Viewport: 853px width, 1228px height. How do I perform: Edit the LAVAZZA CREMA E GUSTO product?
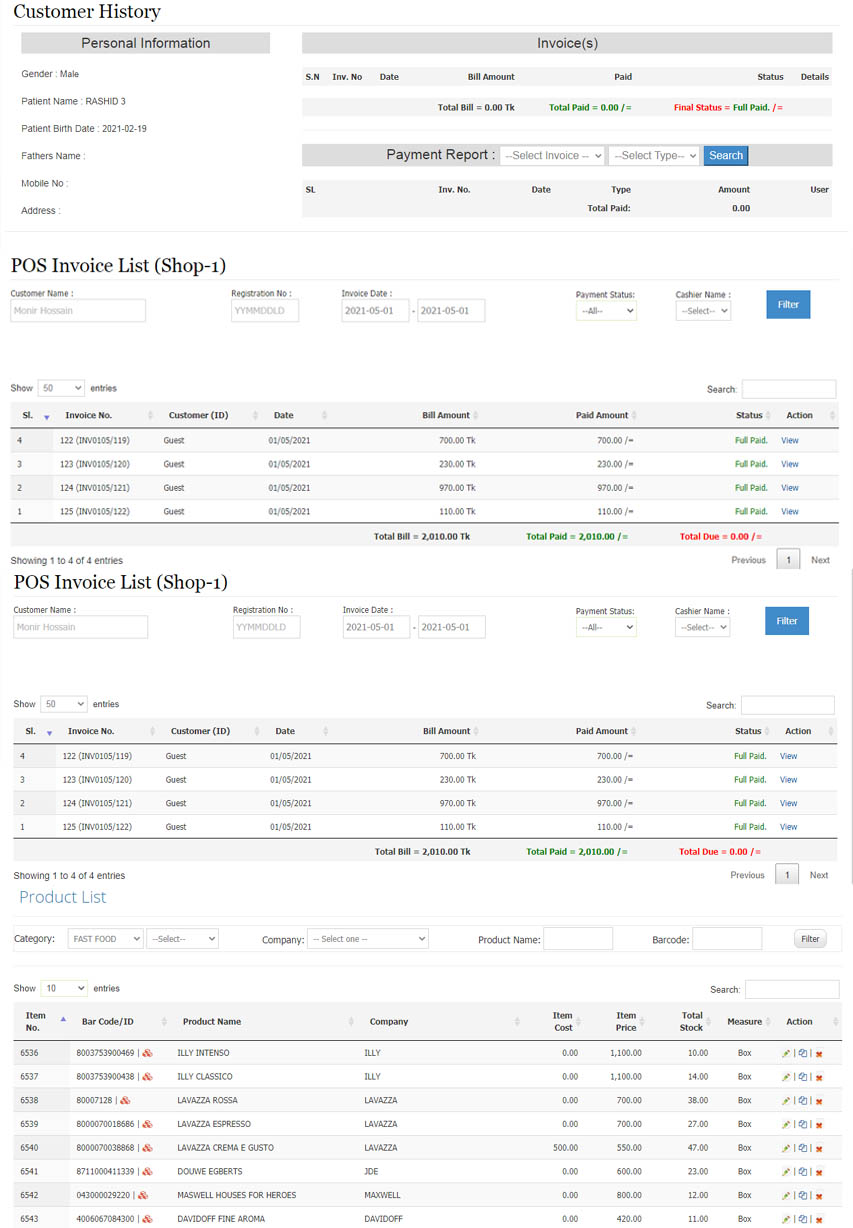(x=786, y=1148)
